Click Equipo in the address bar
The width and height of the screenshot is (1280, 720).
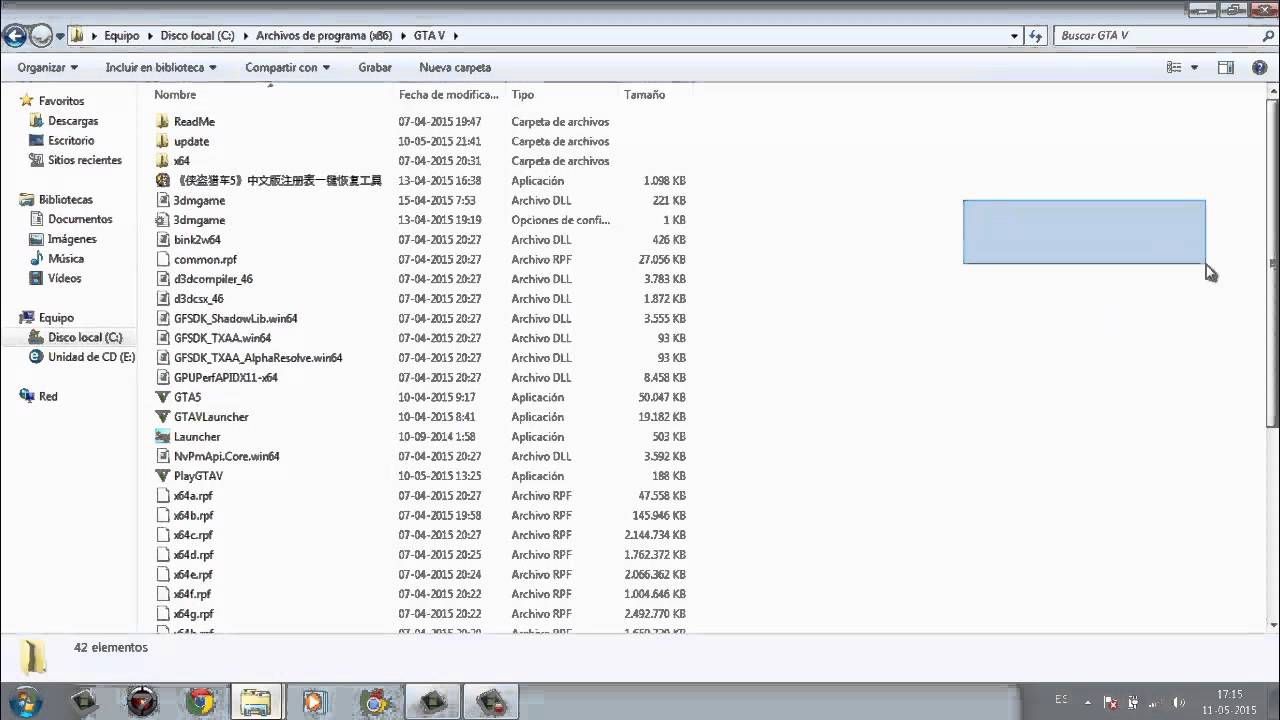click(122, 35)
